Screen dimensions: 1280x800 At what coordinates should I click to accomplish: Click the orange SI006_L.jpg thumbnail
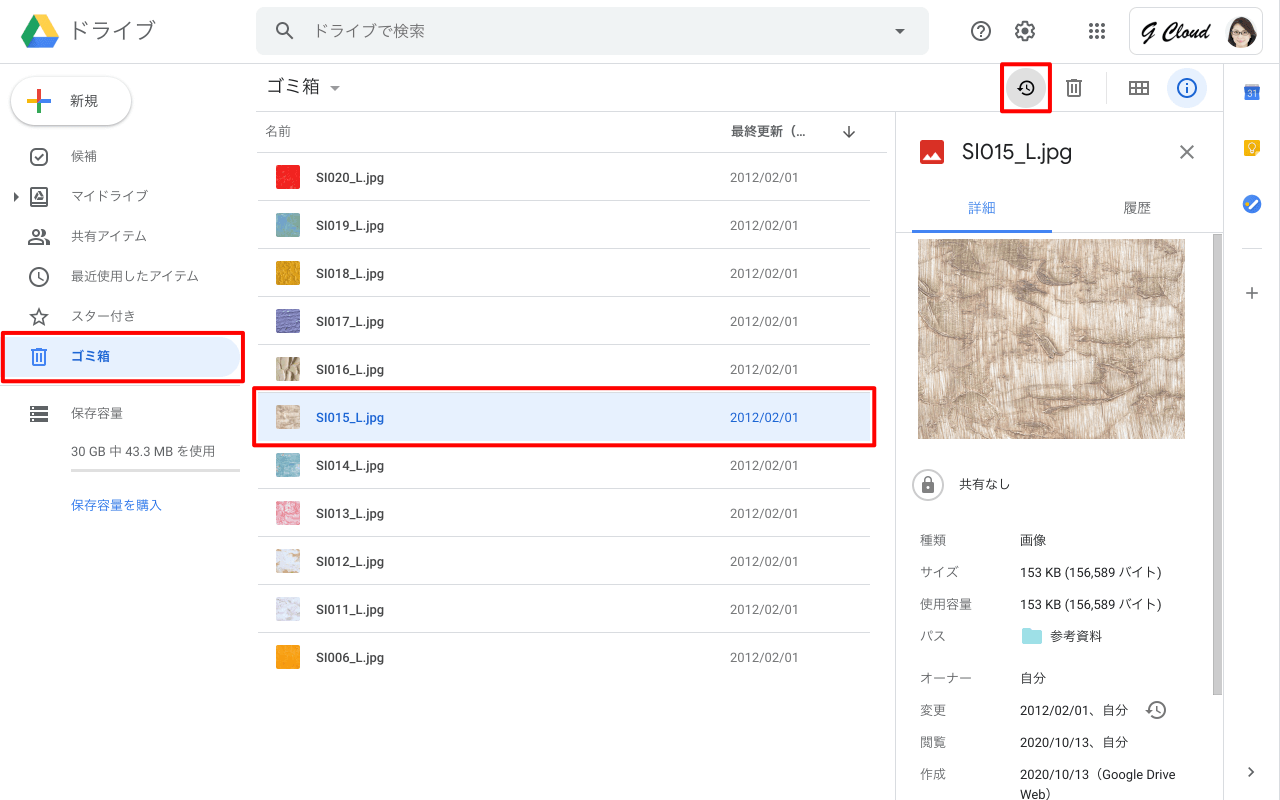coord(288,657)
